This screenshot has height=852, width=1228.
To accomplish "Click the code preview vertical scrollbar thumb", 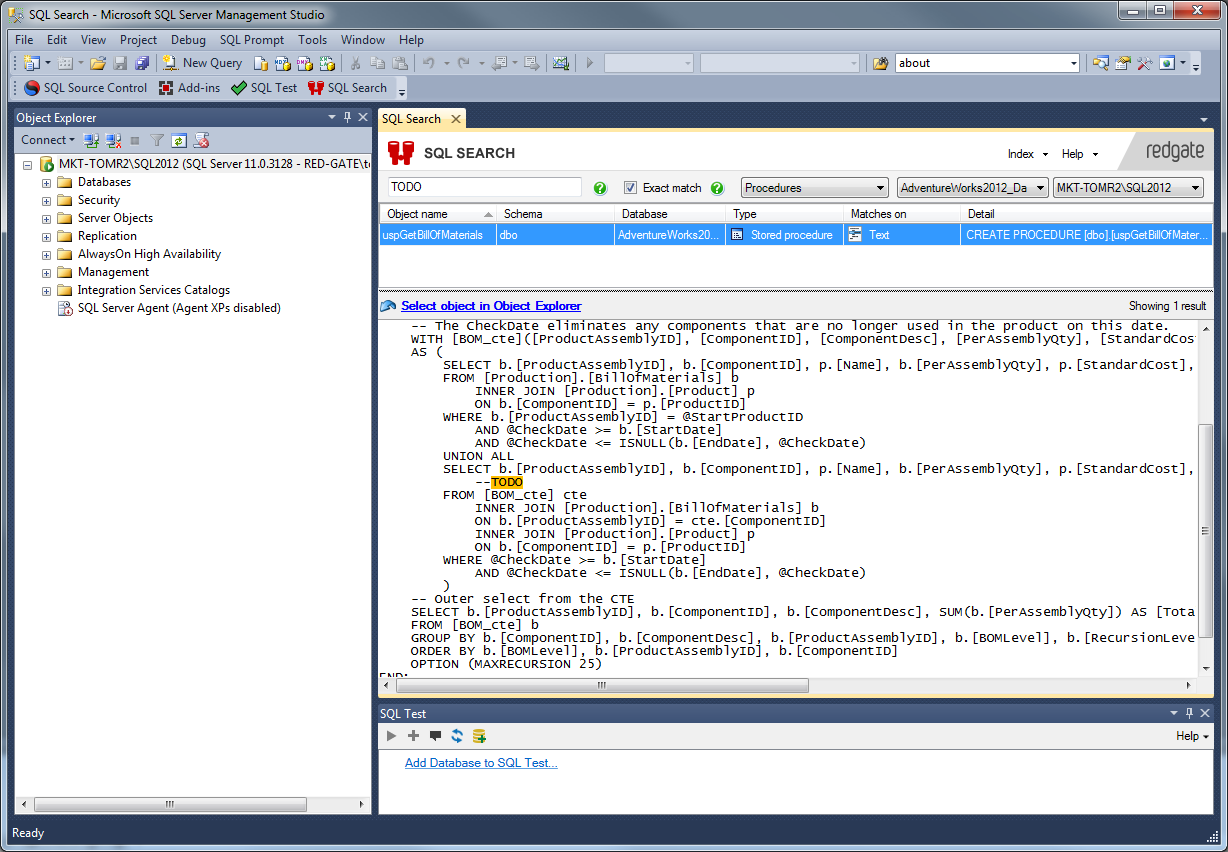I will click(x=1206, y=531).
